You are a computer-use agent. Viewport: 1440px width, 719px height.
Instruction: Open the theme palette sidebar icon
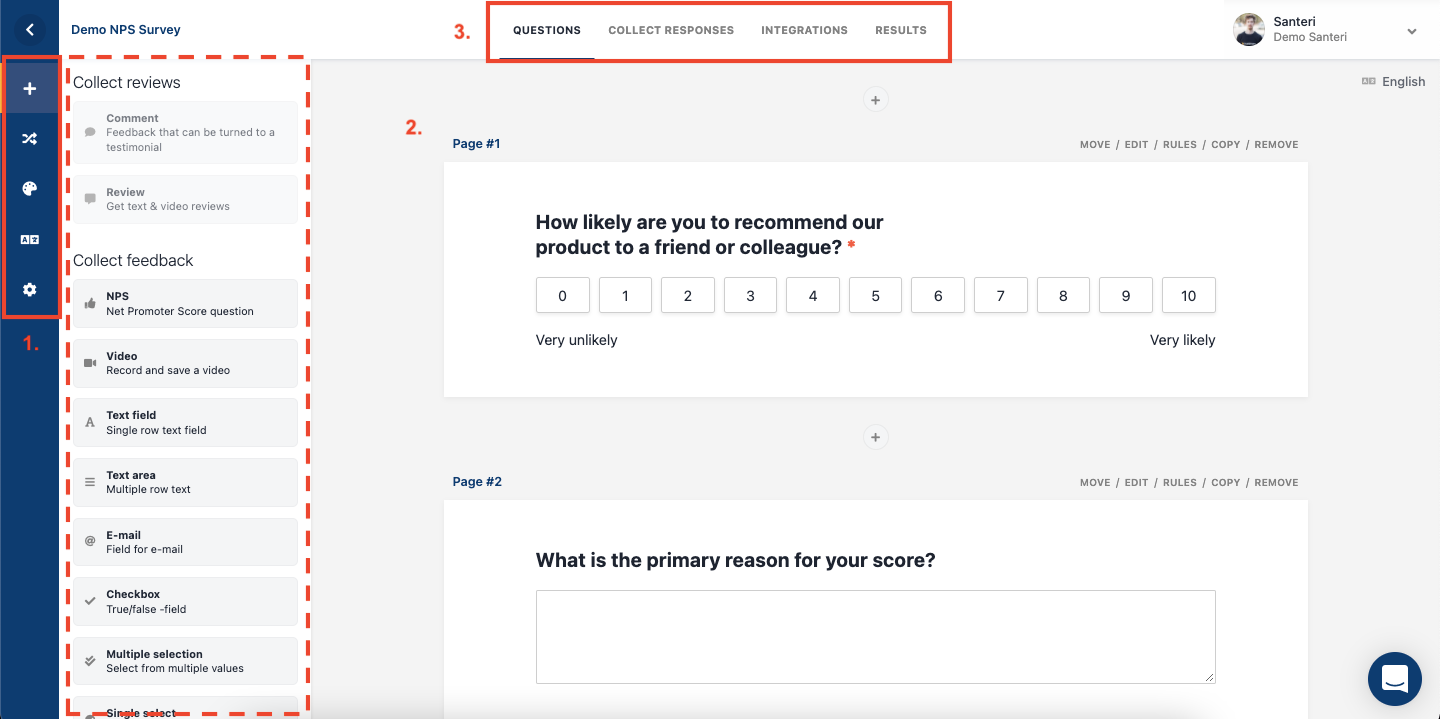click(x=29, y=189)
